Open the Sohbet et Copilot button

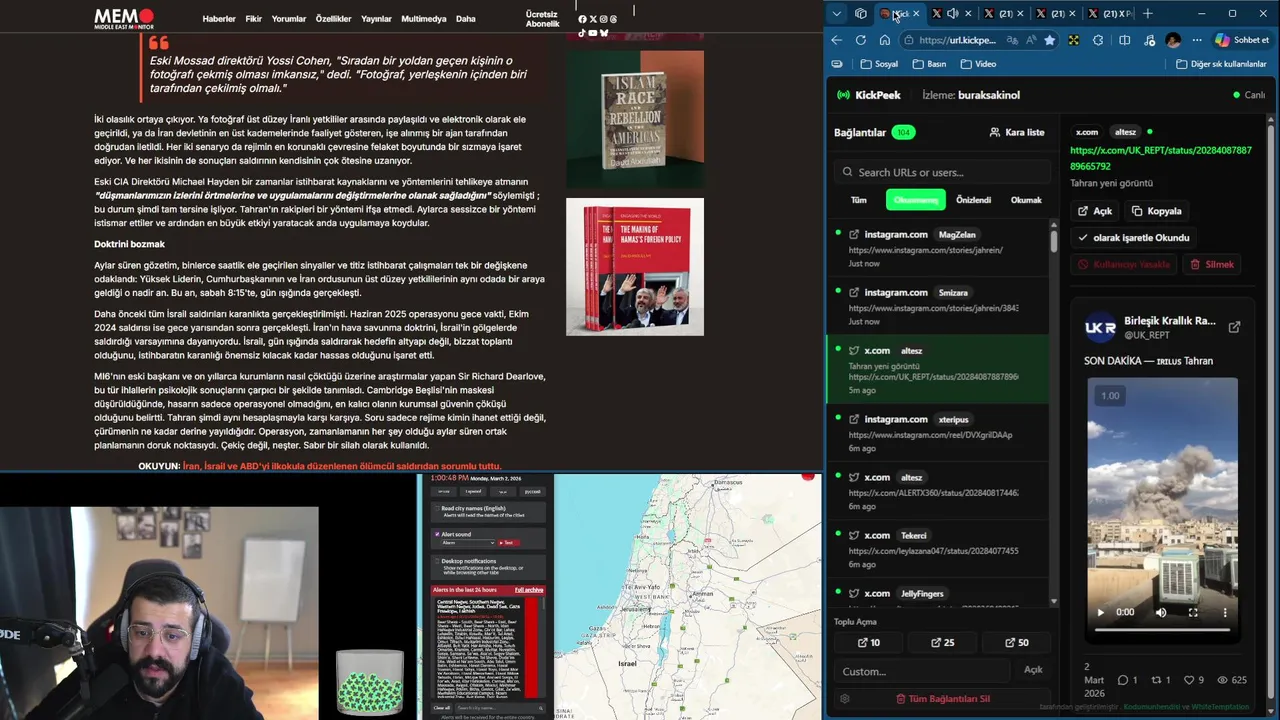pyautogui.click(x=1241, y=40)
